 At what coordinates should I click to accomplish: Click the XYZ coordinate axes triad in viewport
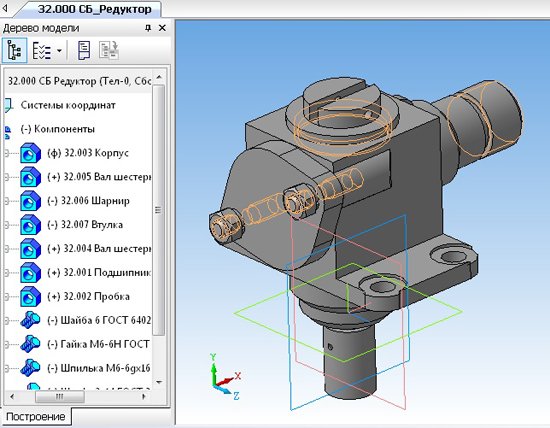pos(226,377)
